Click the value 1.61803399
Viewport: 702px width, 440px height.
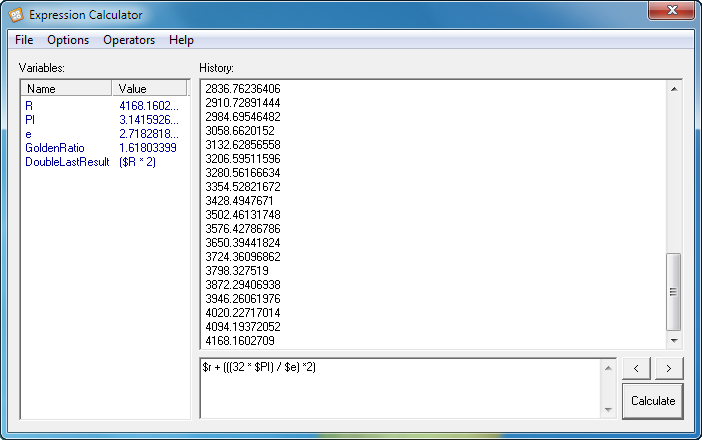click(x=148, y=148)
